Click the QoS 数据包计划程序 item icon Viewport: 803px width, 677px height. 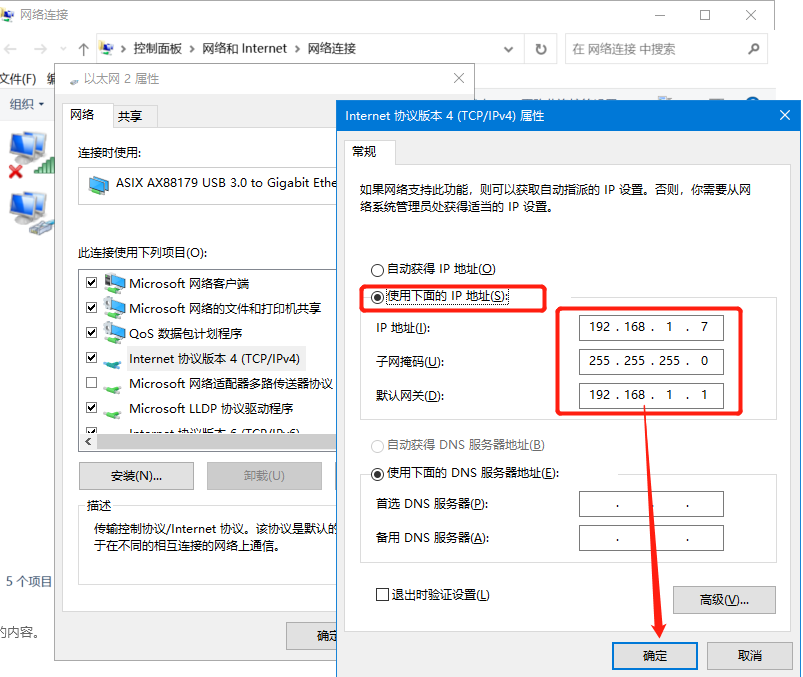(115, 333)
